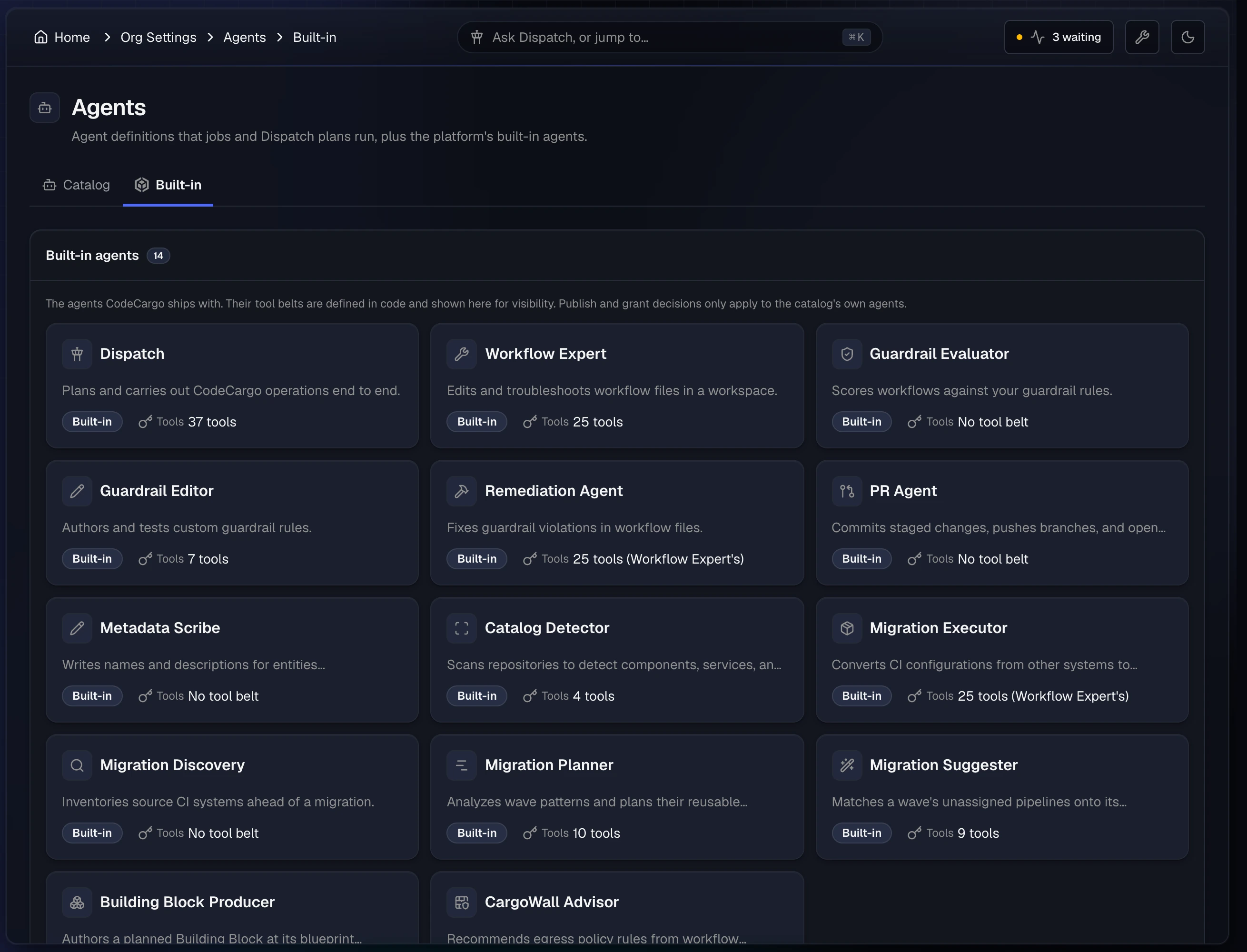Viewport: 1247px width, 952px height.
Task: Open the Migration Suggester card title
Action: pos(943,765)
